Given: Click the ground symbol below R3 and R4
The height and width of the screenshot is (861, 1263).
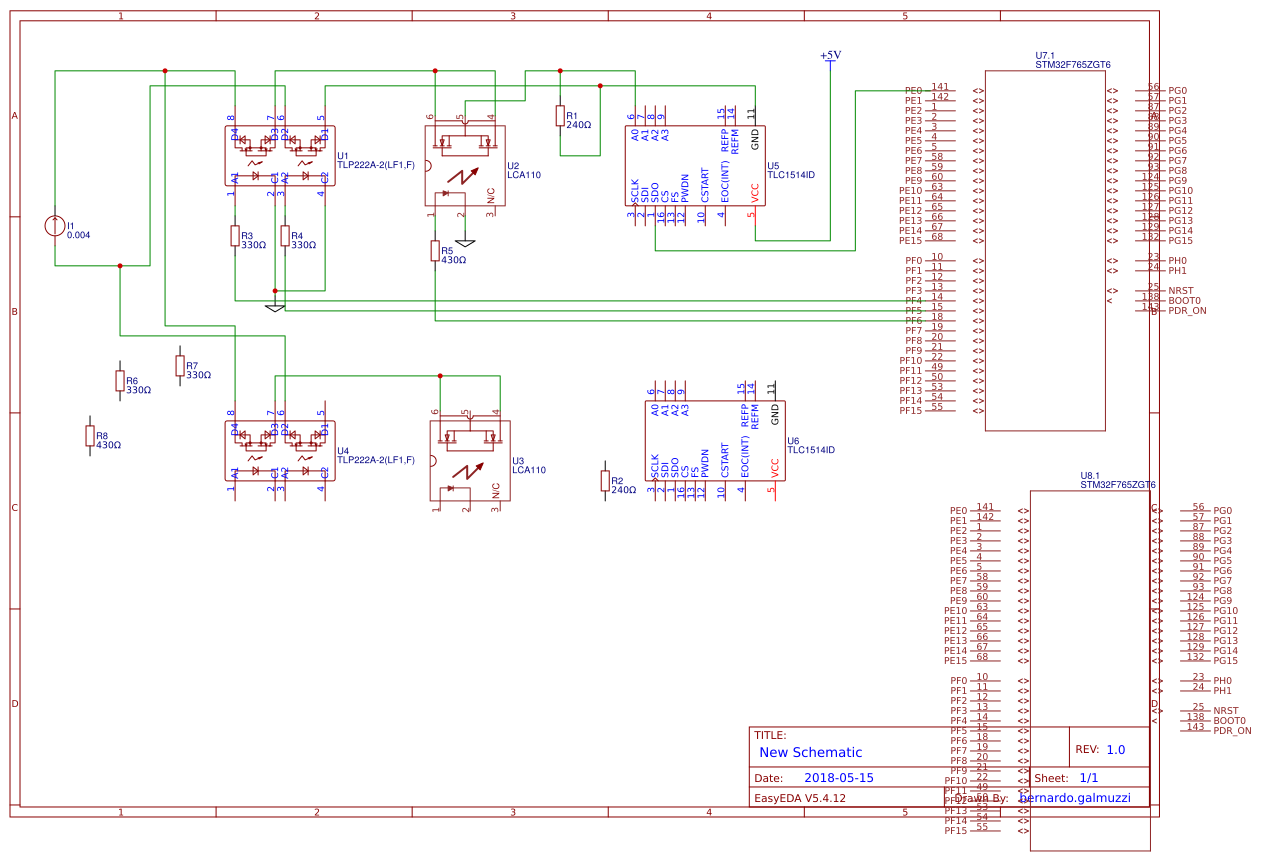Looking at the screenshot, I should pyautogui.click(x=275, y=306).
